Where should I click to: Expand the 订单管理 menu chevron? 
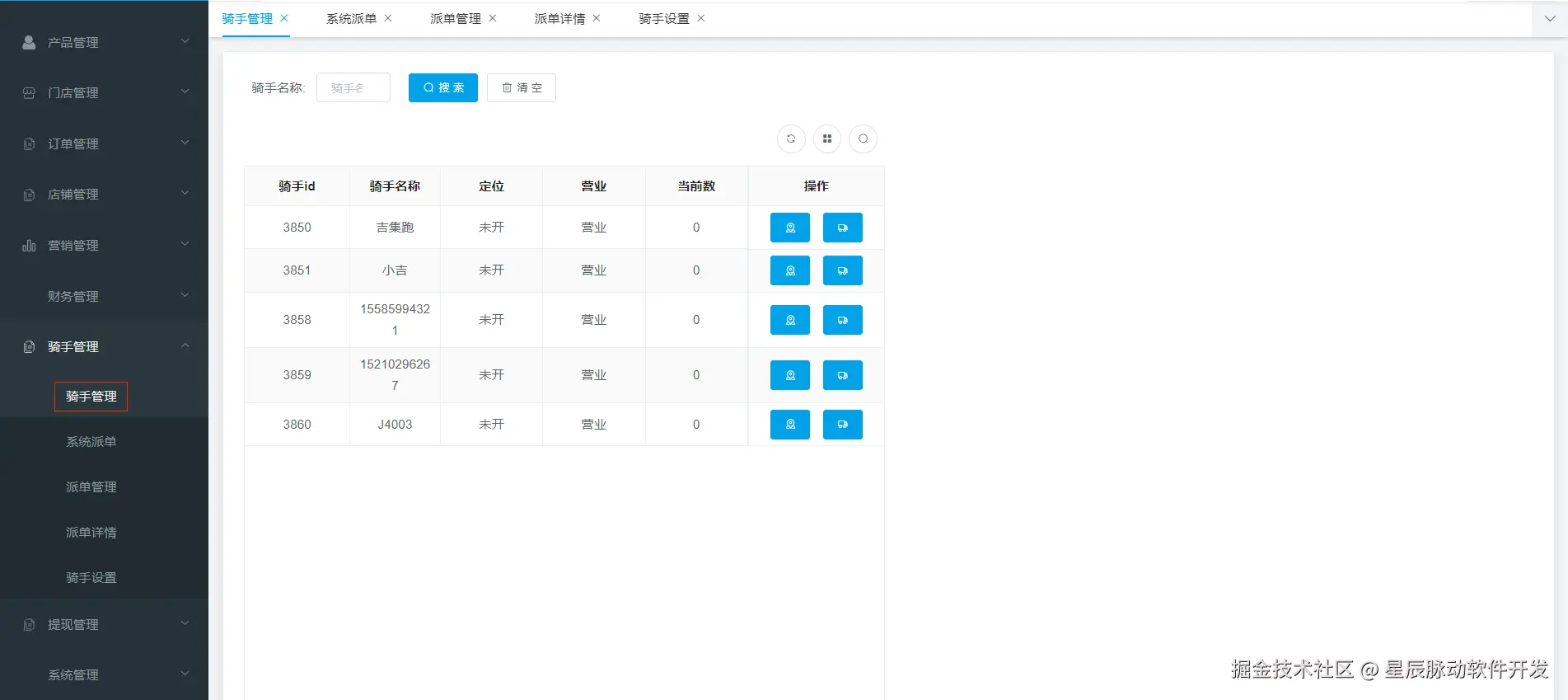[x=185, y=143]
